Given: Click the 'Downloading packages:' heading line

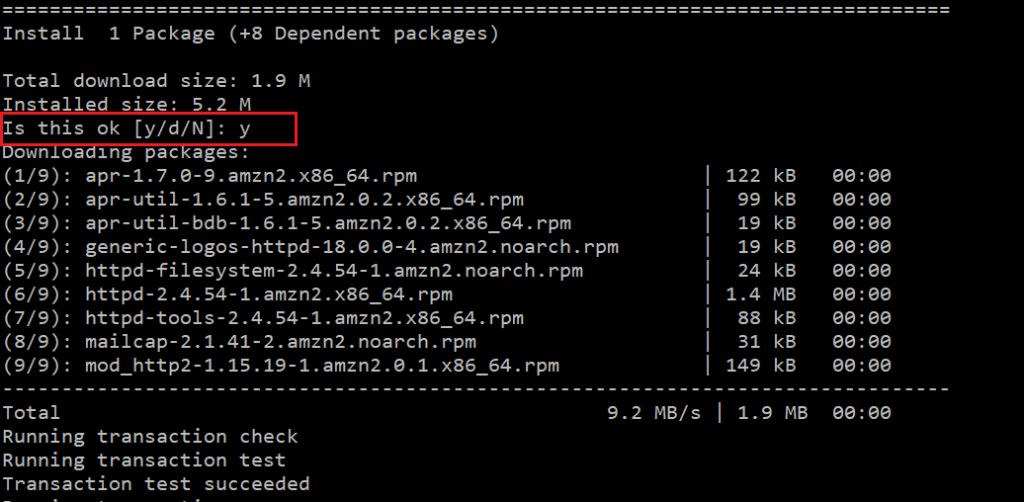Looking at the screenshot, I should tap(127, 152).
